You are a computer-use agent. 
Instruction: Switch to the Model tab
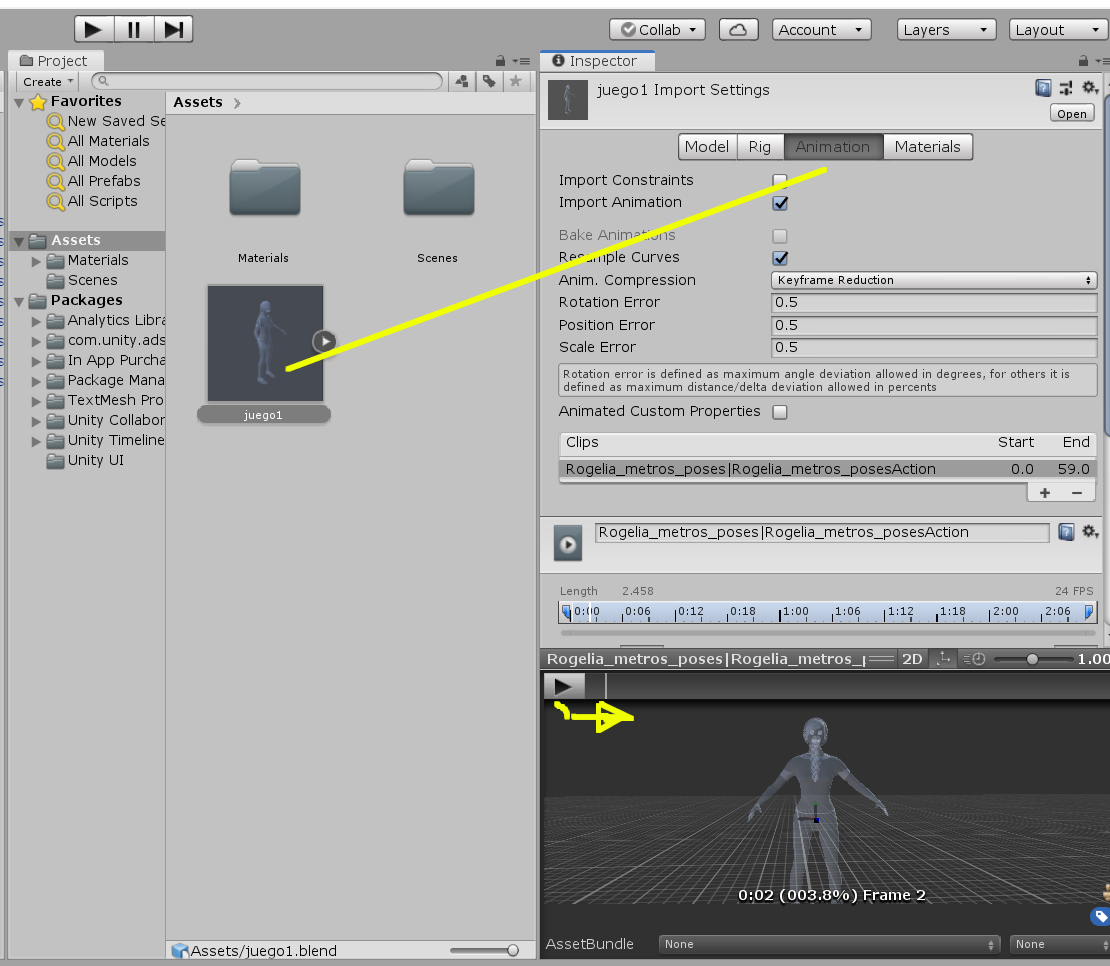(707, 146)
